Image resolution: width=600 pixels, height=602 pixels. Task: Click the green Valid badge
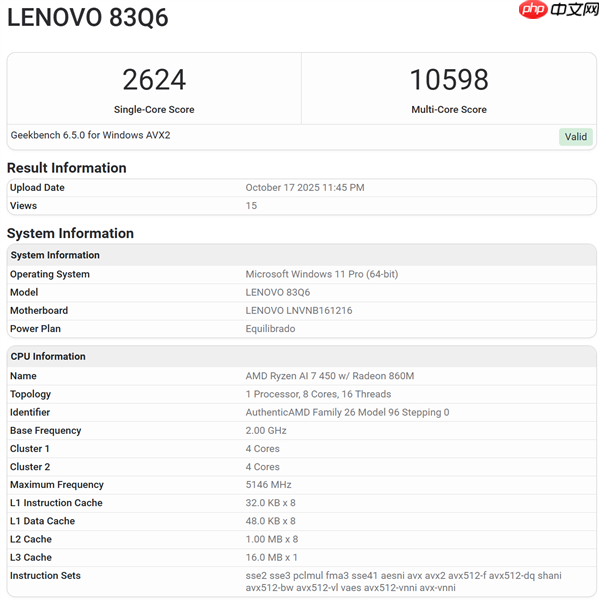[x=575, y=137]
